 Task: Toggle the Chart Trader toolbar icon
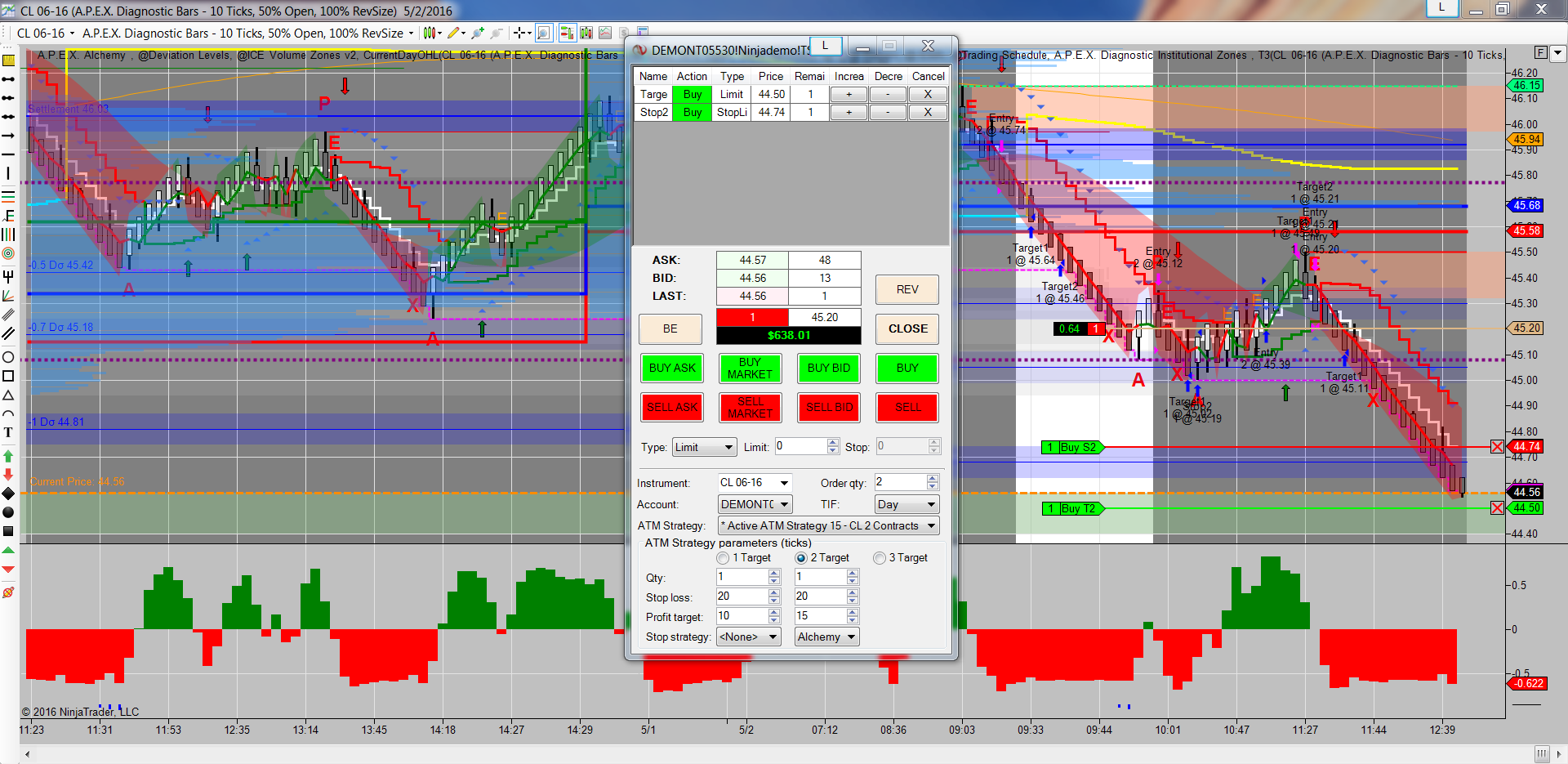566,33
